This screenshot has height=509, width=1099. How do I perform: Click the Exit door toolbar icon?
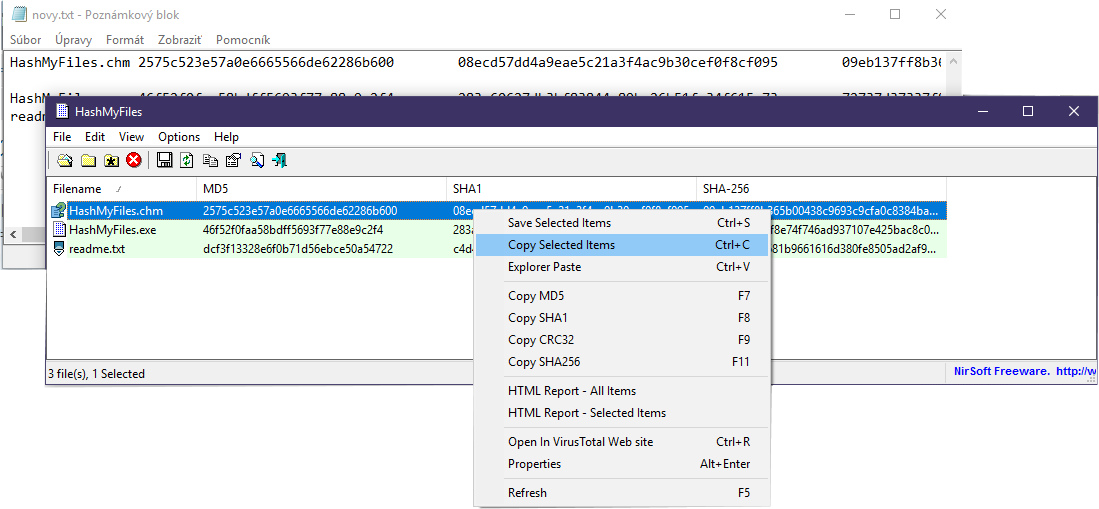(x=280, y=161)
